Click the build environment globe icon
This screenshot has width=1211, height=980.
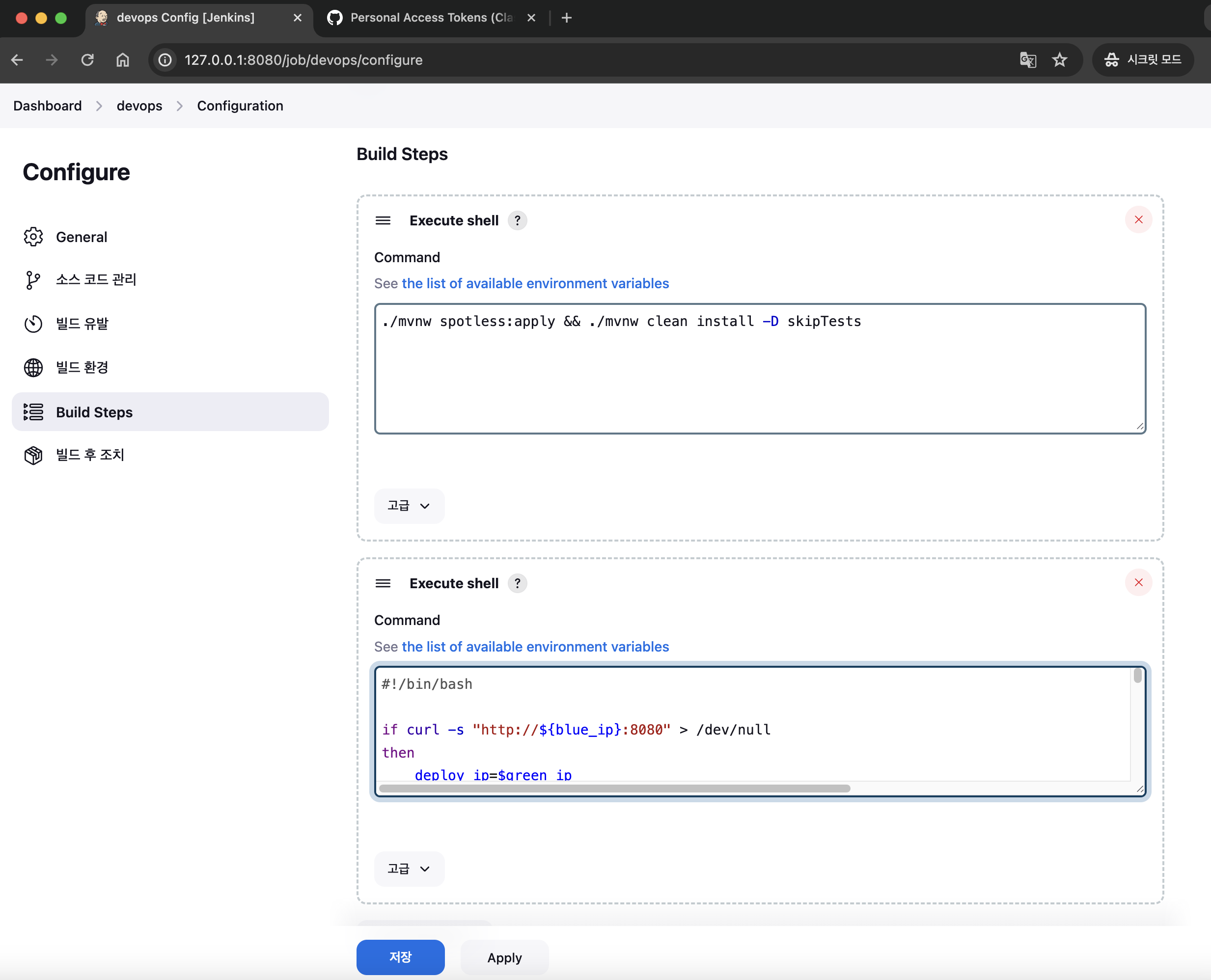tap(33, 367)
